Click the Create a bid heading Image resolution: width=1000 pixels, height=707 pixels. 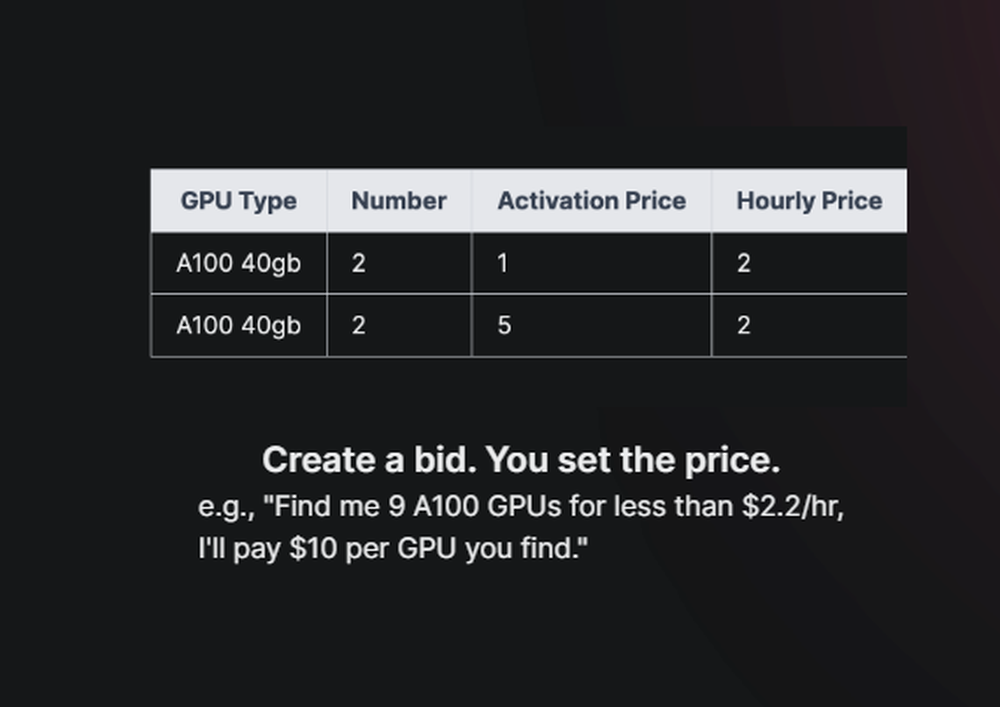tap(521, 460)
